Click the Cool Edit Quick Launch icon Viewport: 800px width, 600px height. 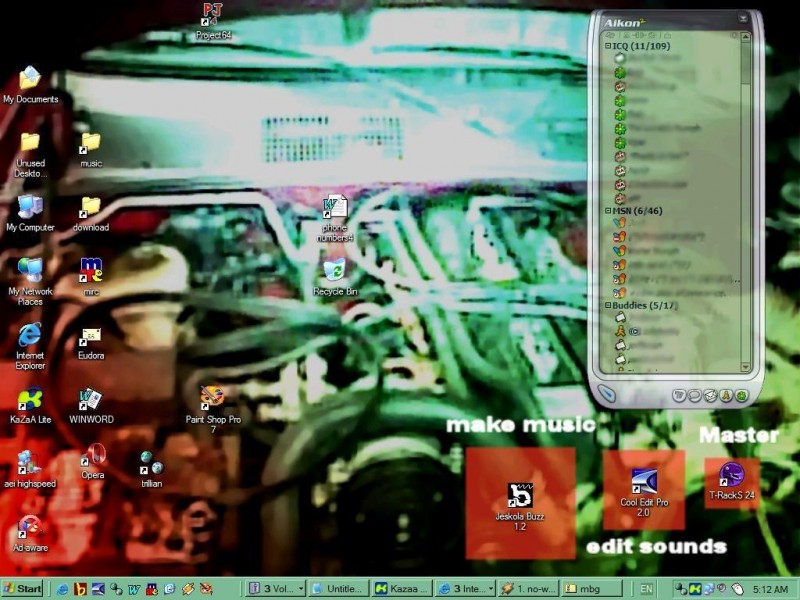point(98,589)
